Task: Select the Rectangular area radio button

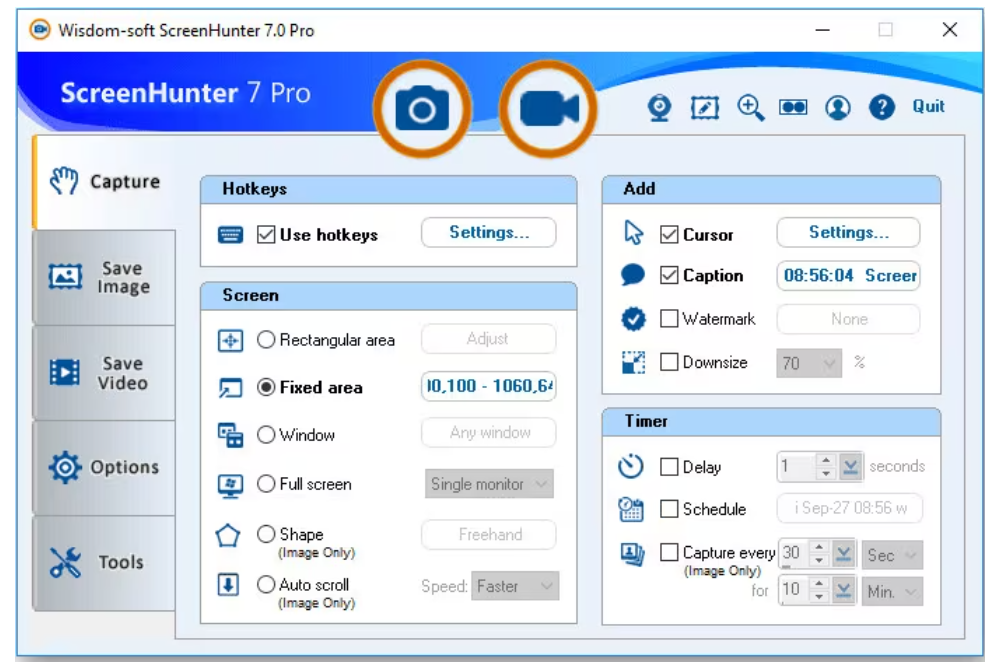Action: (x=266, y=339)
